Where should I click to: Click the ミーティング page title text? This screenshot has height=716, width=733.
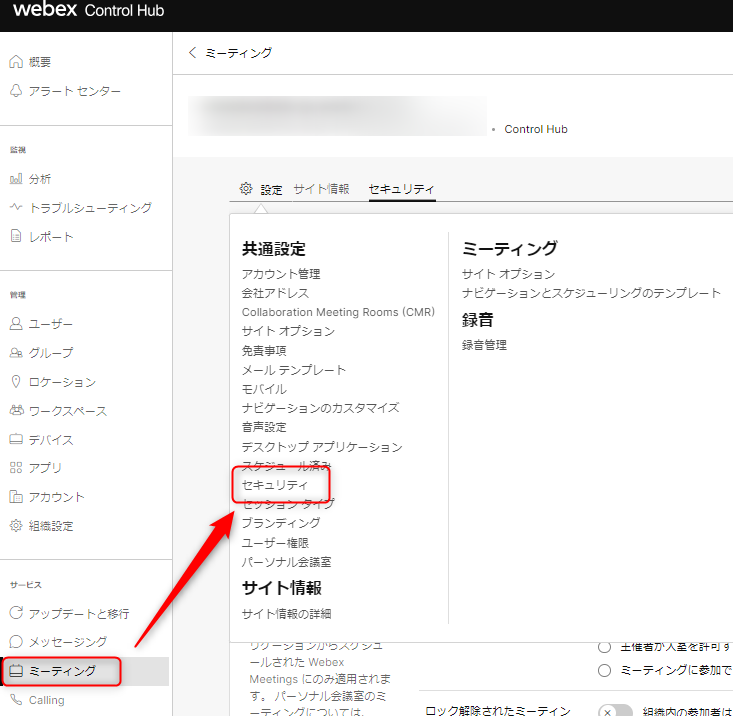pos(238,53)
